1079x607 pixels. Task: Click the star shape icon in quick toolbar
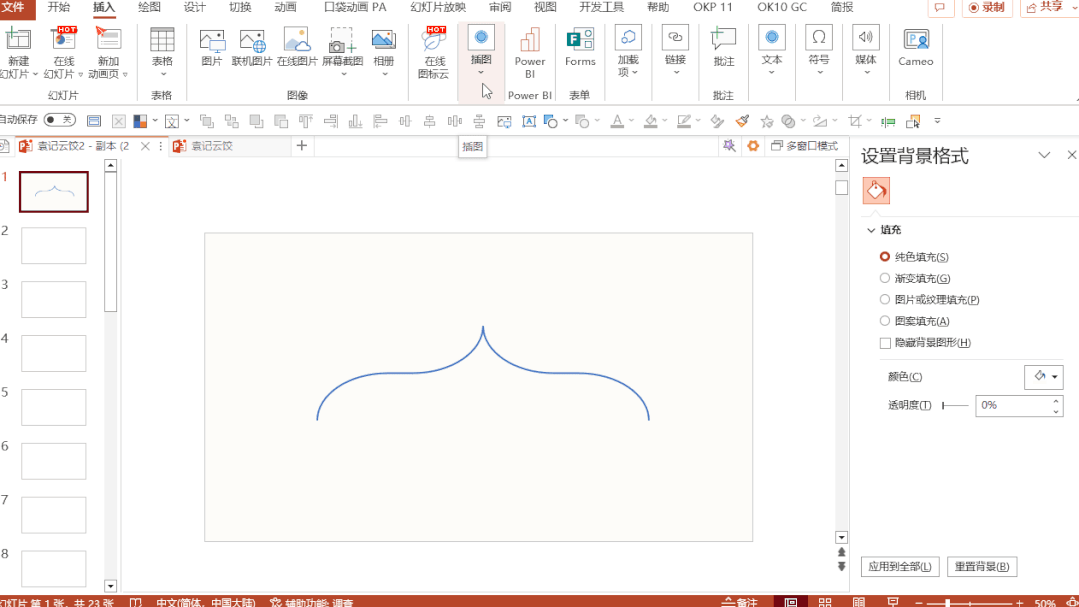click(x=767, y=121)
